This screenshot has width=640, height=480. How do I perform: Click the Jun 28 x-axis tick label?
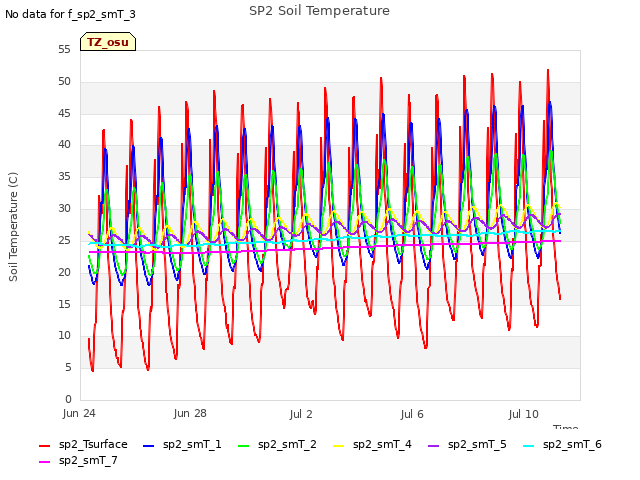[190, 413]
